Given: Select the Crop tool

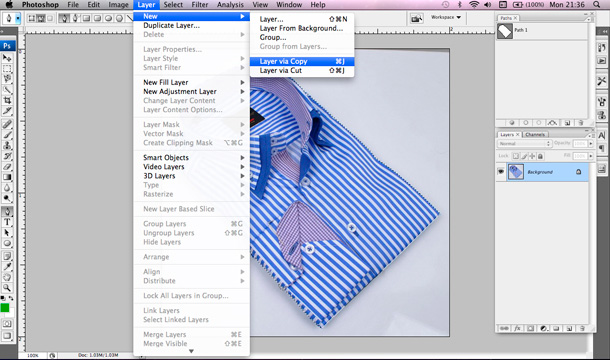Looking at the screenshot, I should click(7, 100).
